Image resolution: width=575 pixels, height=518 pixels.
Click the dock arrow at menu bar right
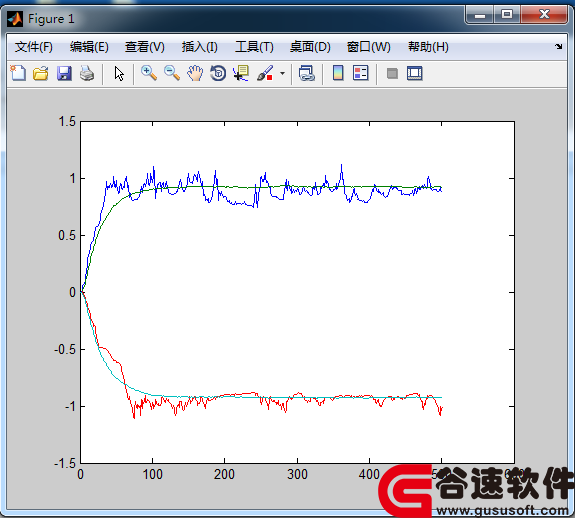tap(558, 47)
